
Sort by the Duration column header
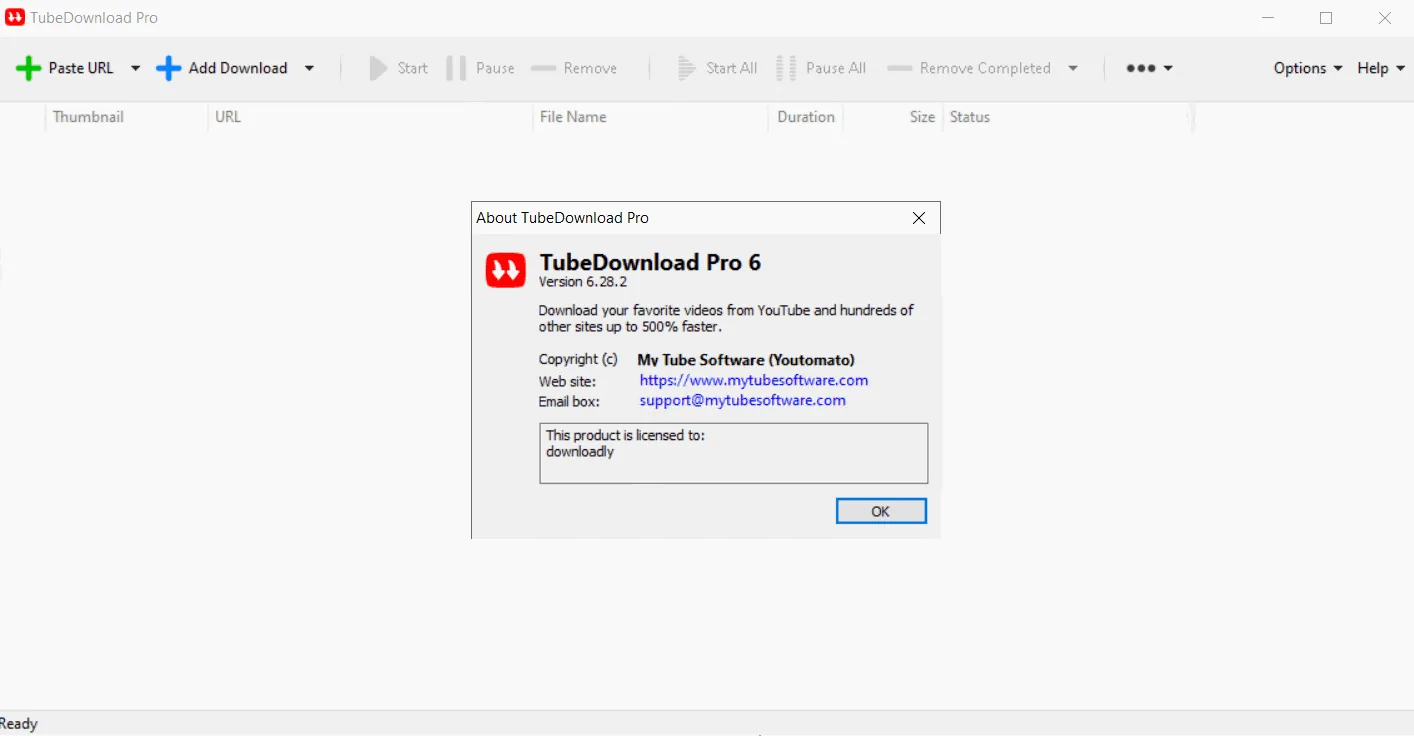(806, 117)
